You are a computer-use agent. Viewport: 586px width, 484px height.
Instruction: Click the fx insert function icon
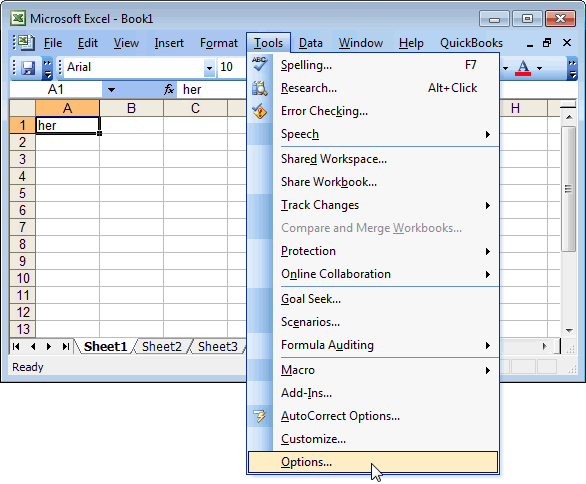(x=169, y=89)
